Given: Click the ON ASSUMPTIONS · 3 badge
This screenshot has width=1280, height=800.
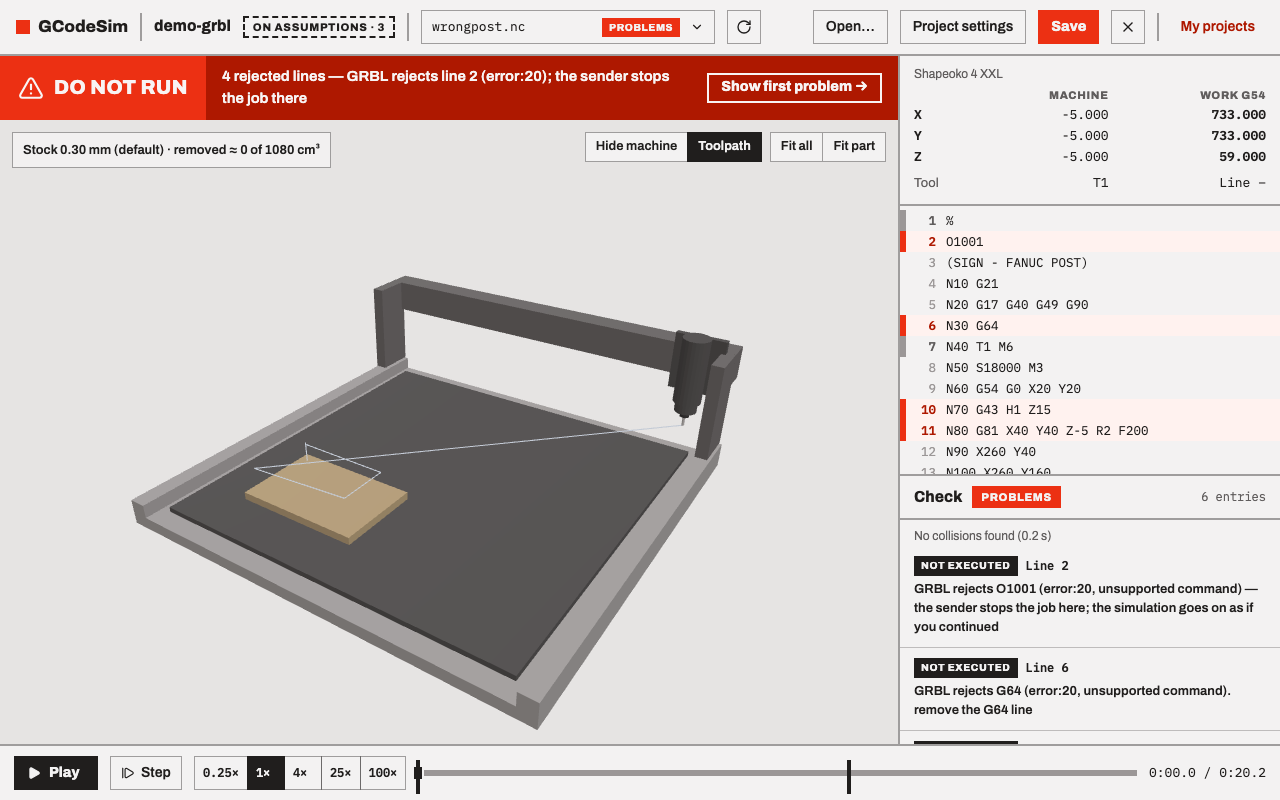Looking at the screenshot, I should point(319,27).
